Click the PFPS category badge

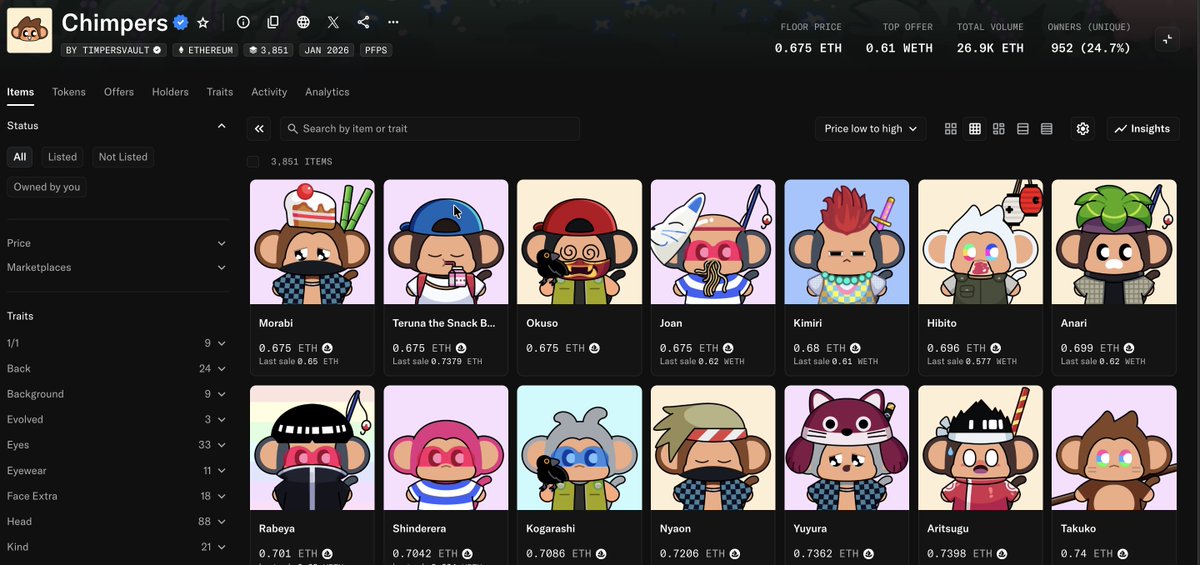tap(375, 49)
